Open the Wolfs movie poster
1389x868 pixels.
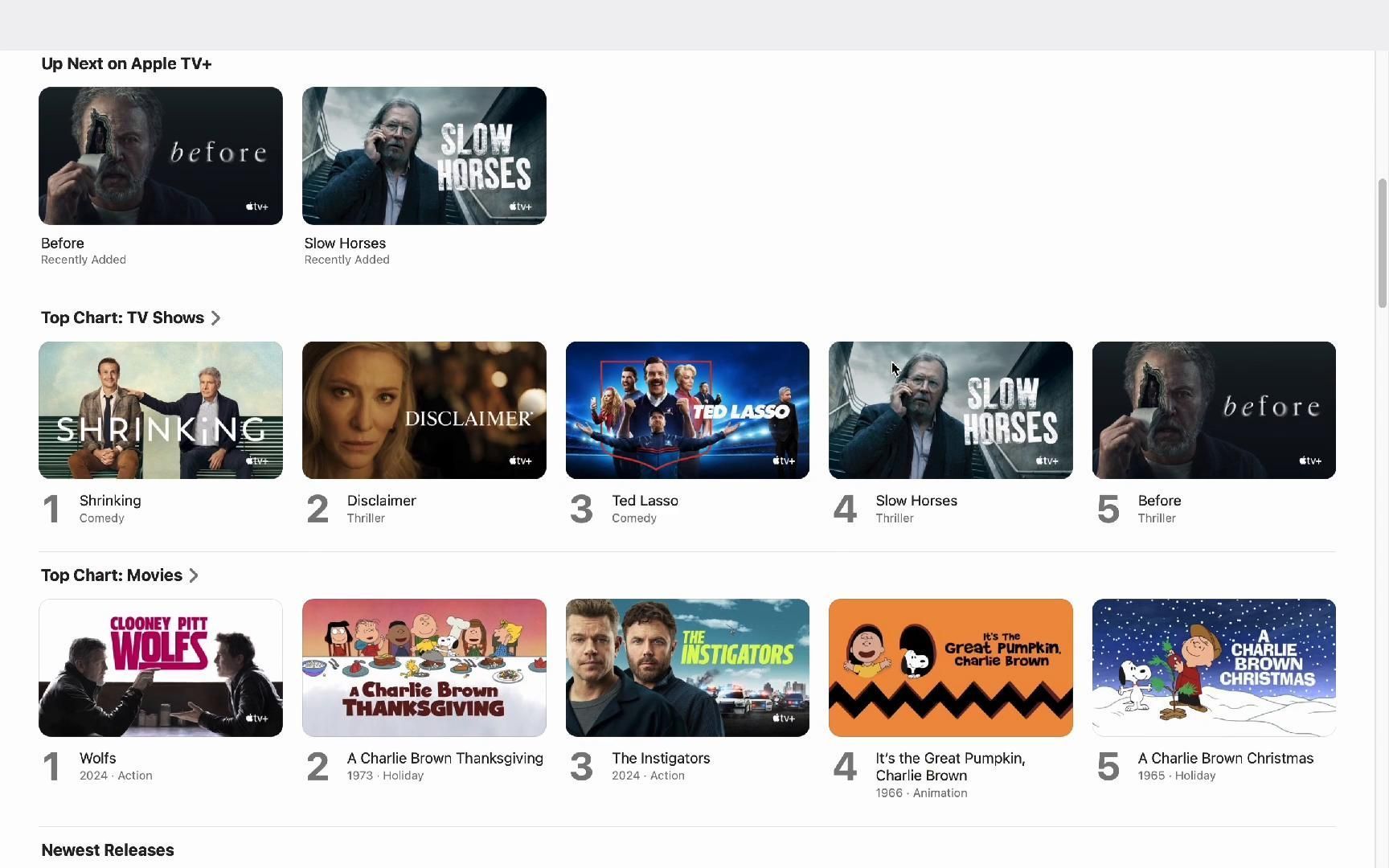tap(161, 668)
